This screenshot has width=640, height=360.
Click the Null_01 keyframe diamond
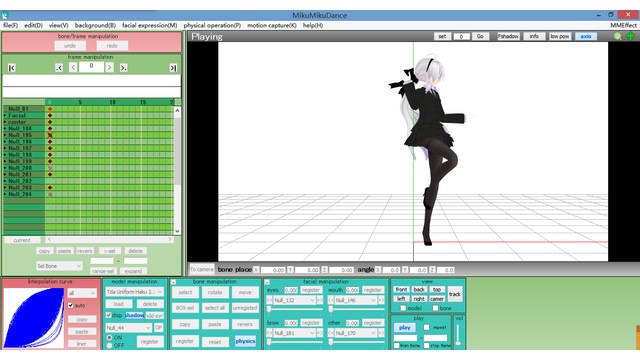point(50,109)
